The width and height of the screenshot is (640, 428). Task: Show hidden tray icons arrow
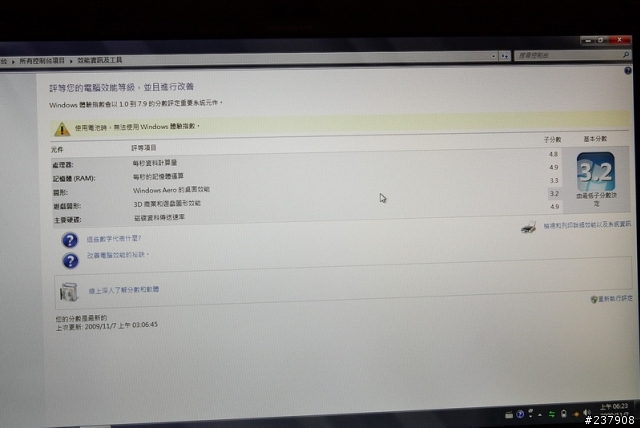tap(540, 415)
